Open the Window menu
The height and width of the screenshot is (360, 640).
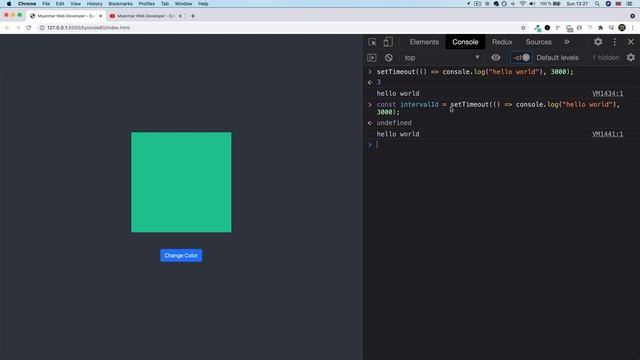(x=183, y=4)
